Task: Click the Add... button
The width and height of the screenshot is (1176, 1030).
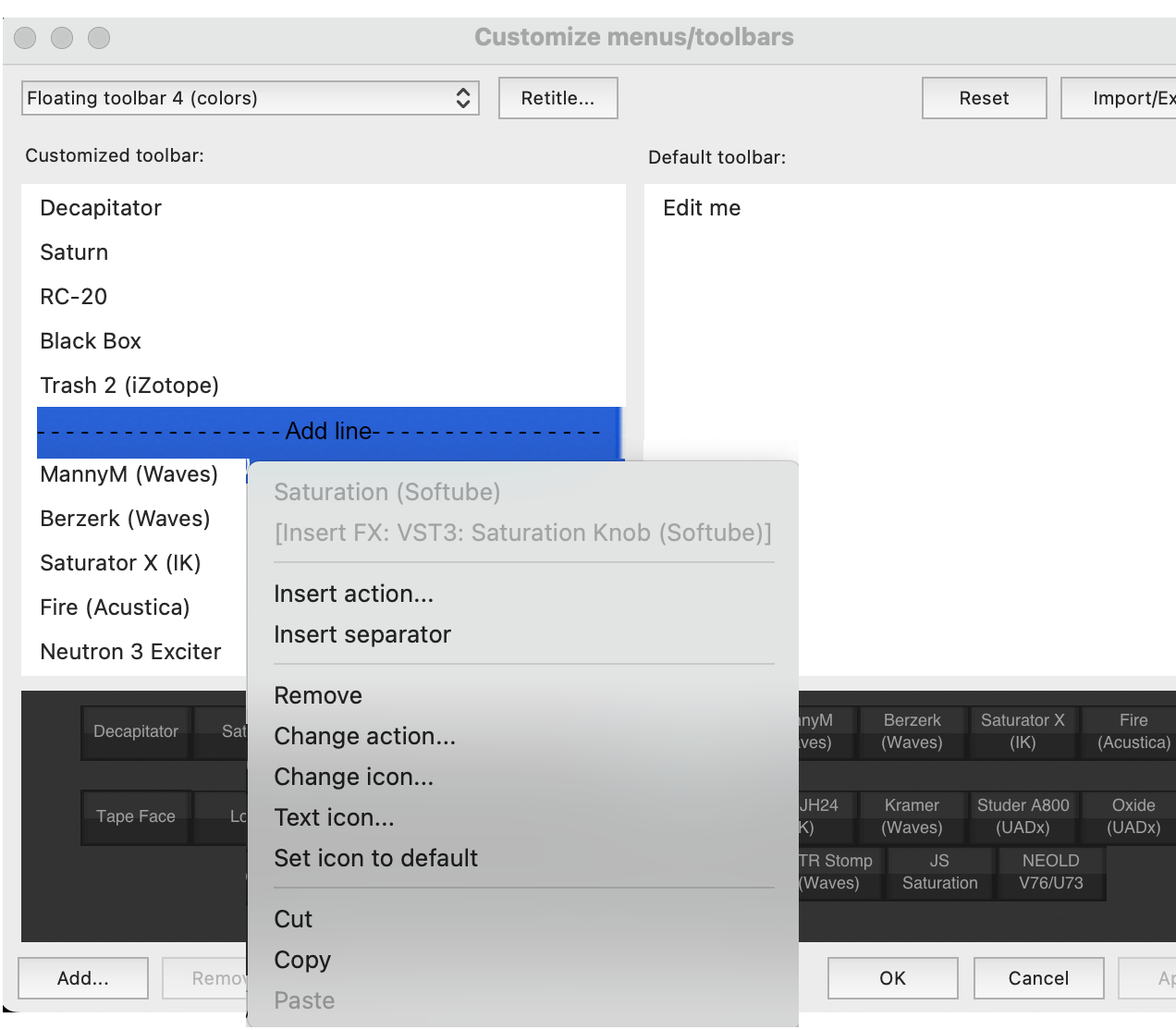Action: pyautogui.click(x=83, y=978)
